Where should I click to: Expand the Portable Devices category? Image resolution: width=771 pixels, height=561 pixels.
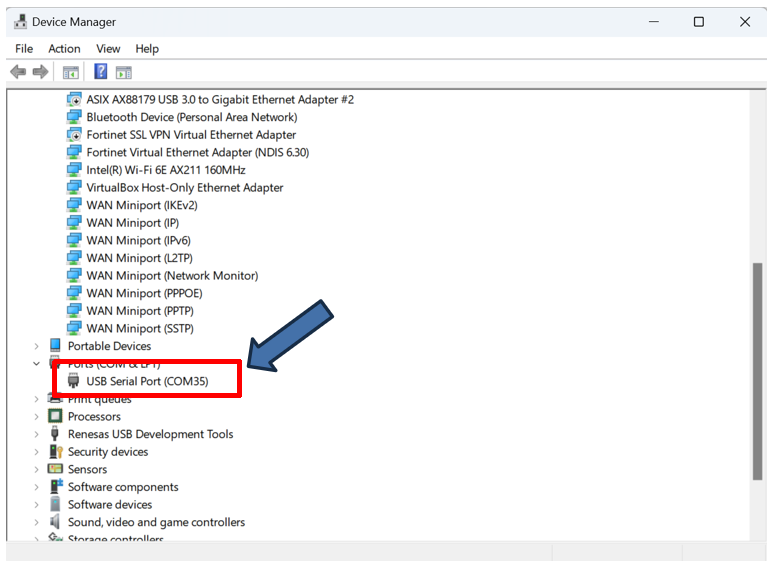pyautogui.click(x=37, y=346)
